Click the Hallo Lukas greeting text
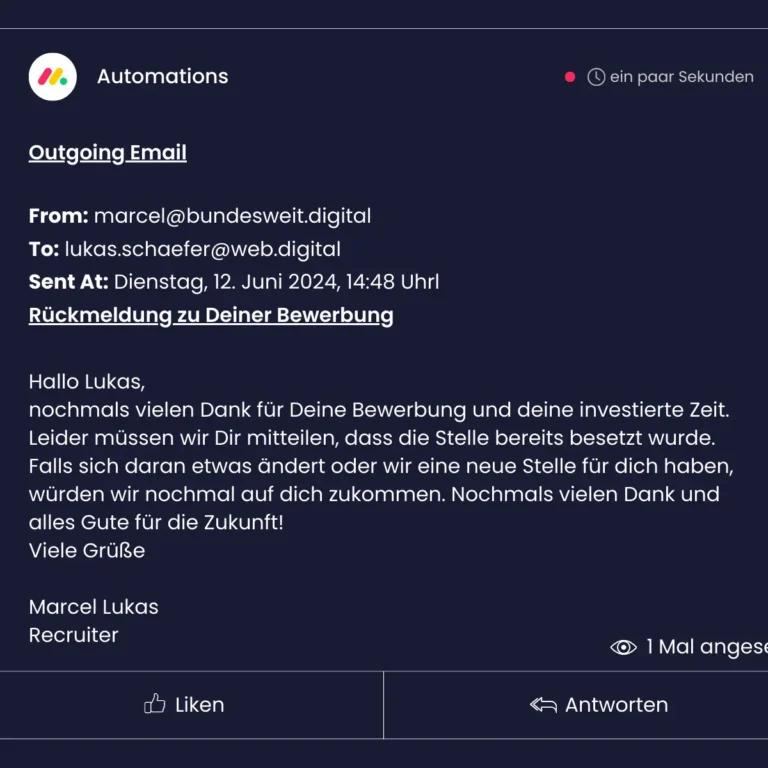The height and width of the screenshot is (768, 768). (87, 382)
